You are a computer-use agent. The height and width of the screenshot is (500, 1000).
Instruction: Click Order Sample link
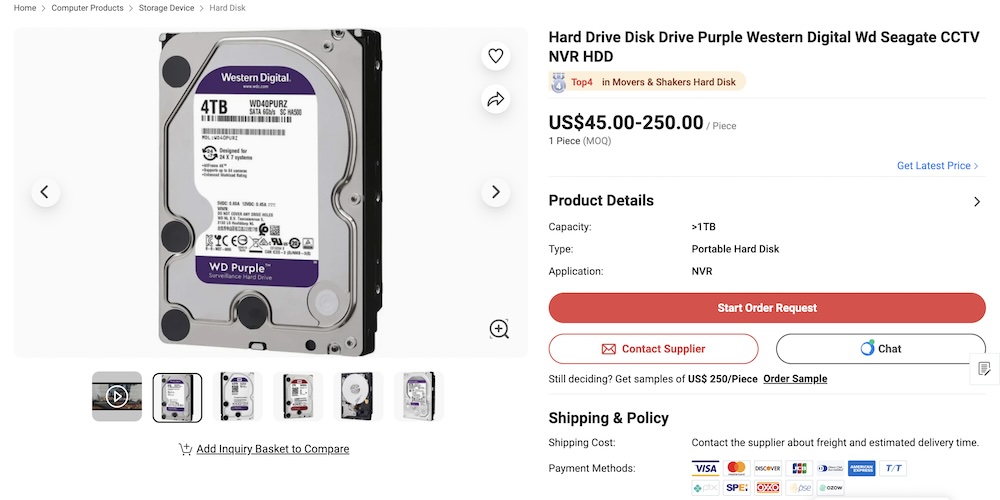795,379
